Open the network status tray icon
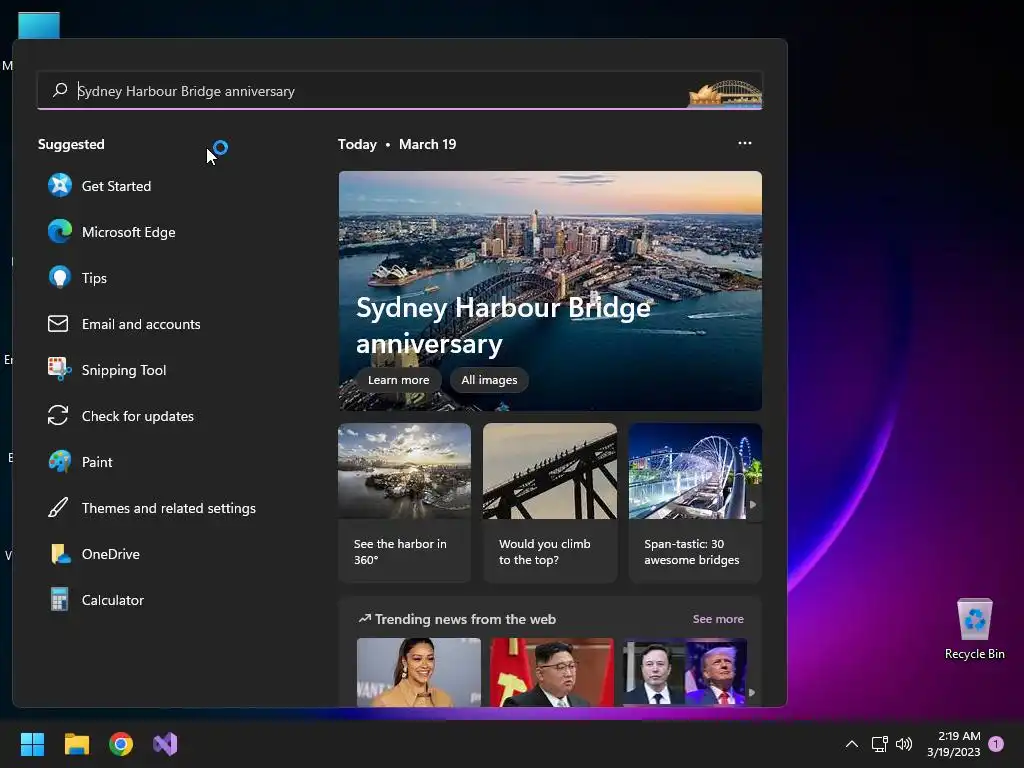 point(879,744)
